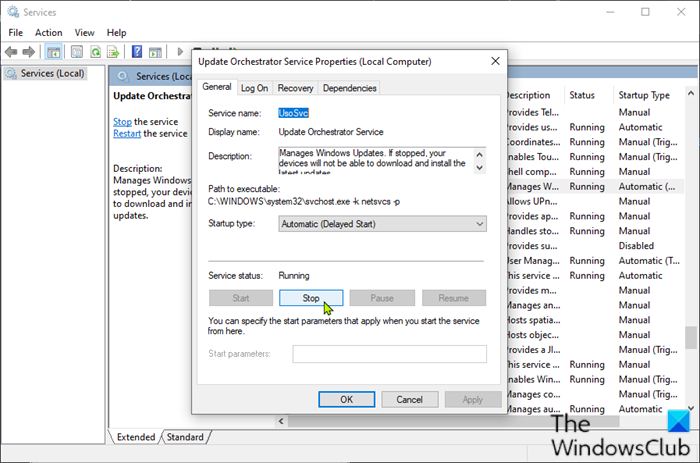Click the services list scroll down arrow

tap(691, 408)
